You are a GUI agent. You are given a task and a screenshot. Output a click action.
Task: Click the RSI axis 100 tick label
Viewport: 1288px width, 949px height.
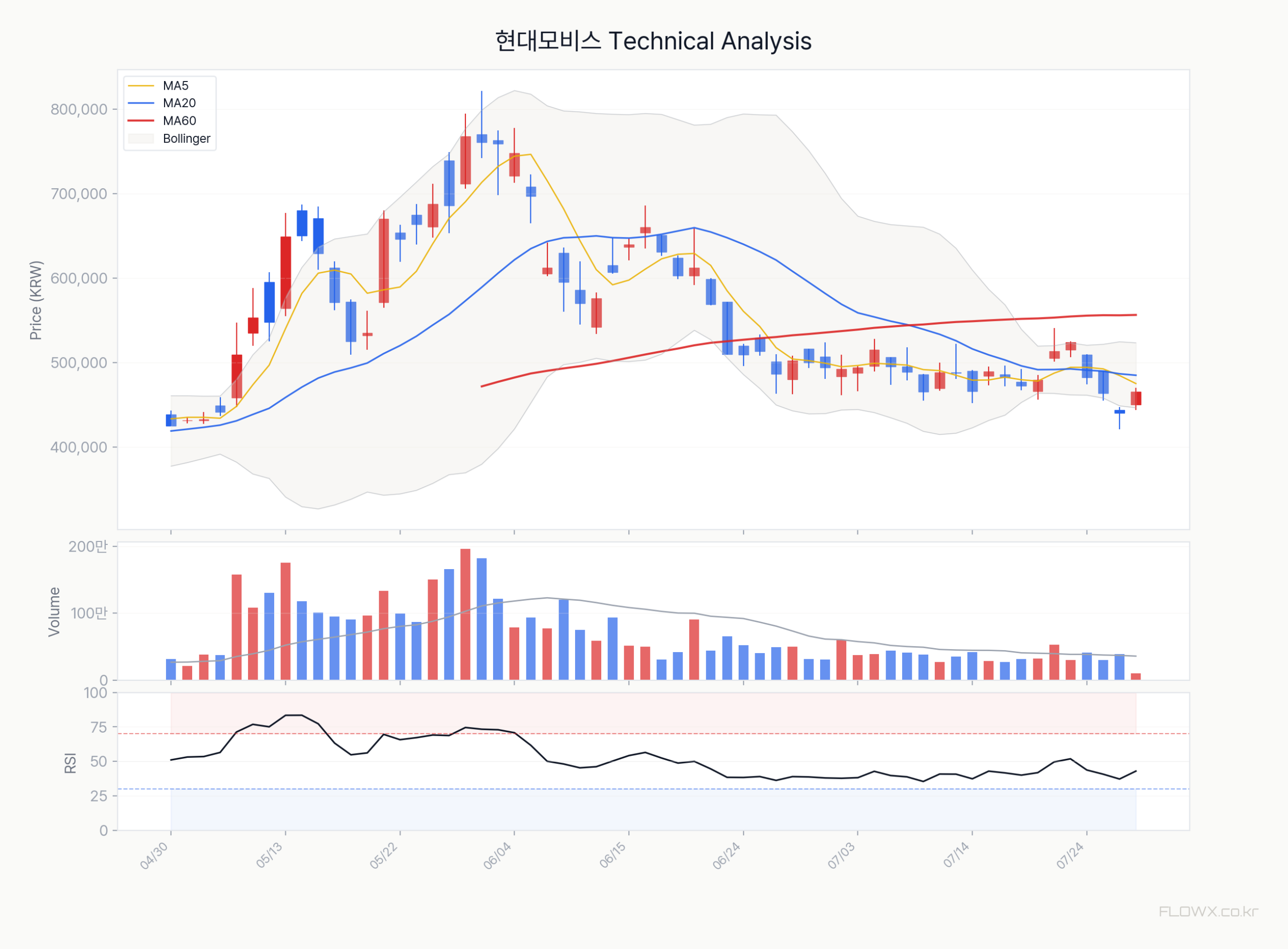pos(95,693)
